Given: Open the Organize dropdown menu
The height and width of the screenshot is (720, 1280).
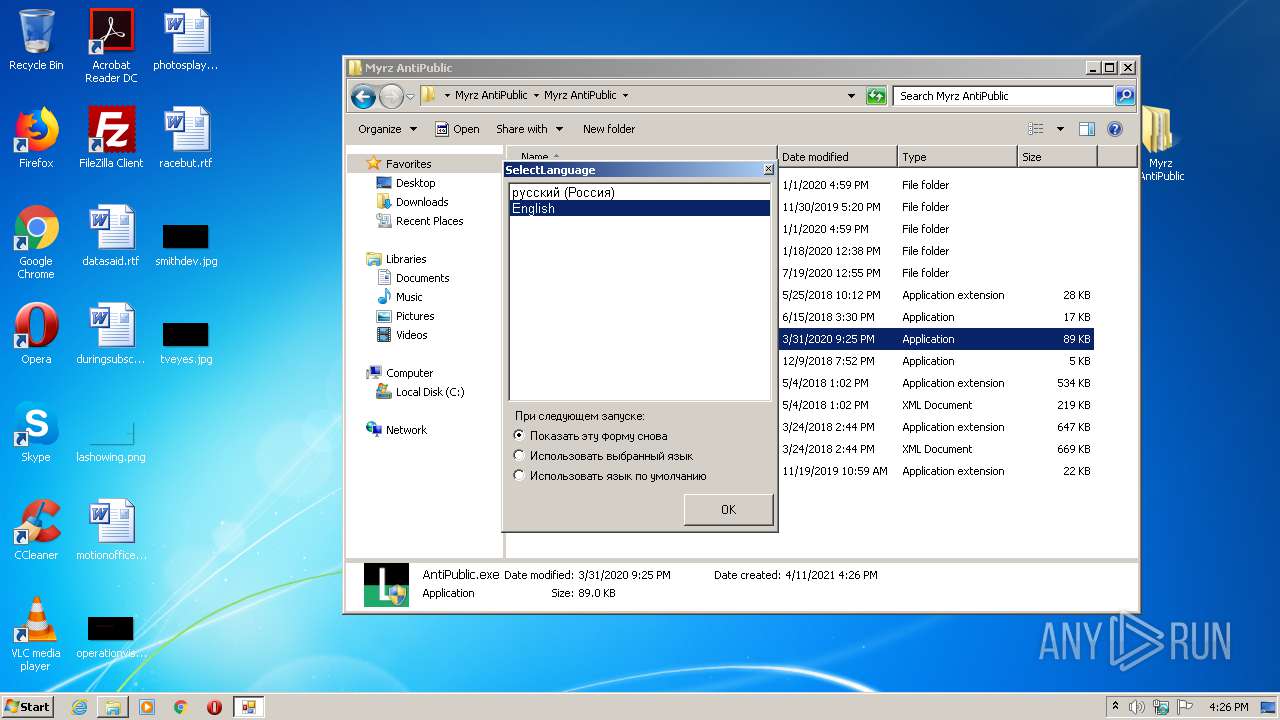Looking at the screenshot, I should coord(387,129).
